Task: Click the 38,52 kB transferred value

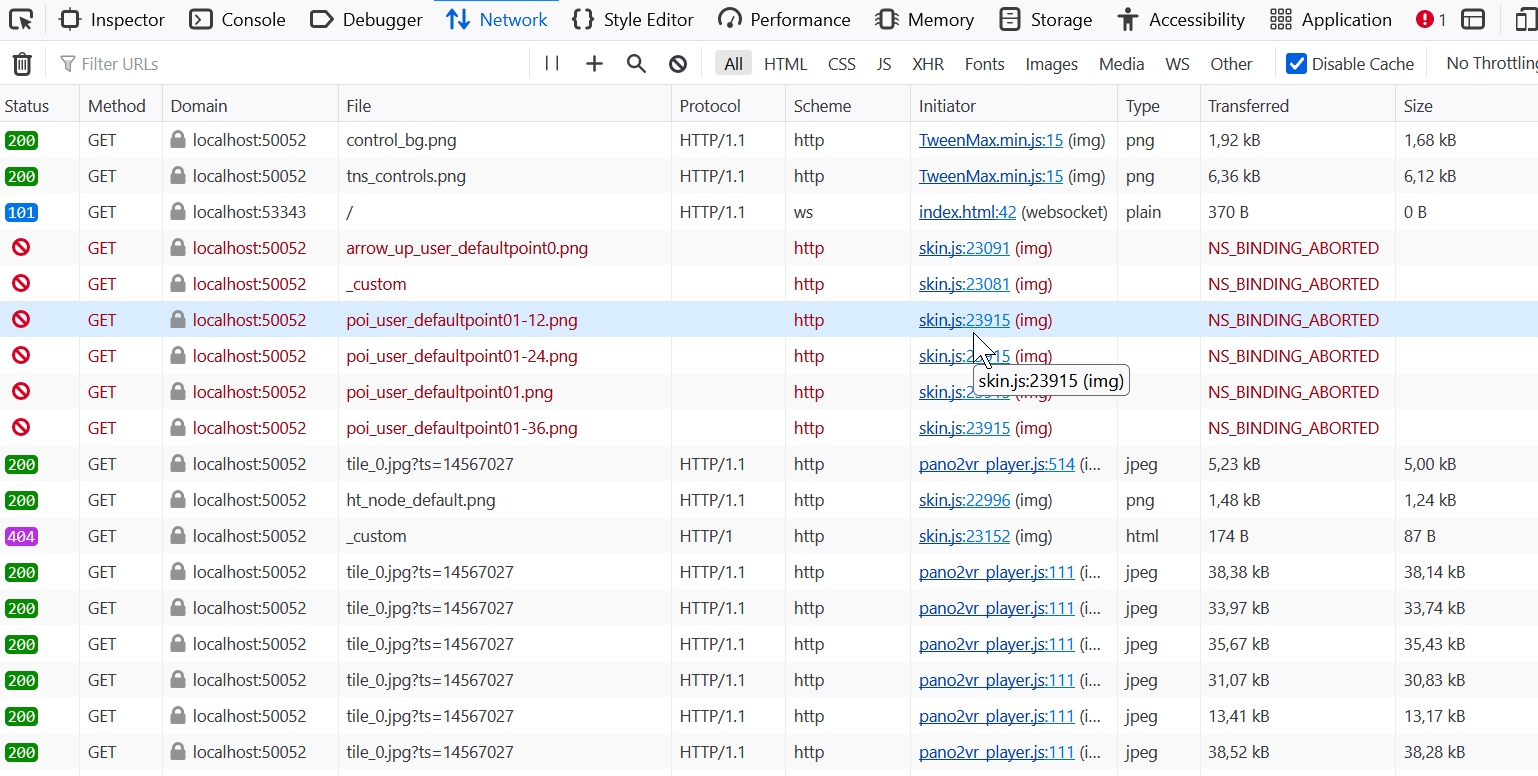Action: coord(1238,752)
